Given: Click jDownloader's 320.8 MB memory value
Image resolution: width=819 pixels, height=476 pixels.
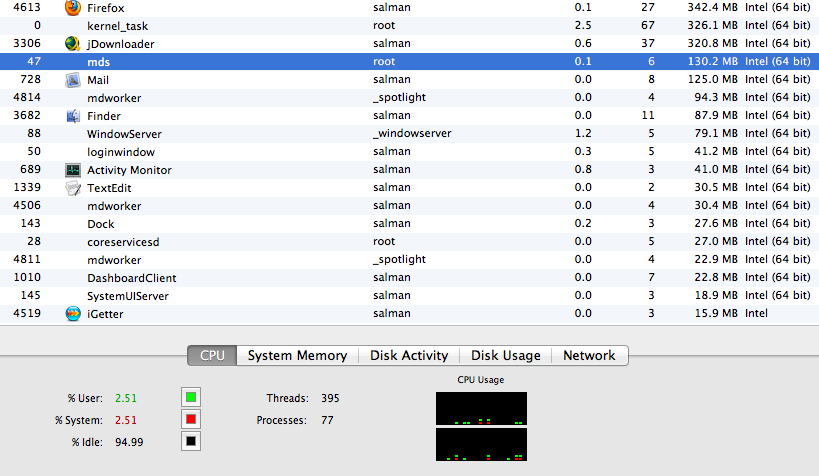Looking at the screenshot, I should point(712,43).
